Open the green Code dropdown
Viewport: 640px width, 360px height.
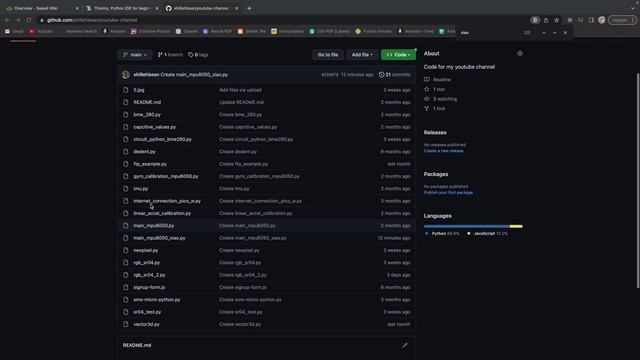click(x=398, y=55)
